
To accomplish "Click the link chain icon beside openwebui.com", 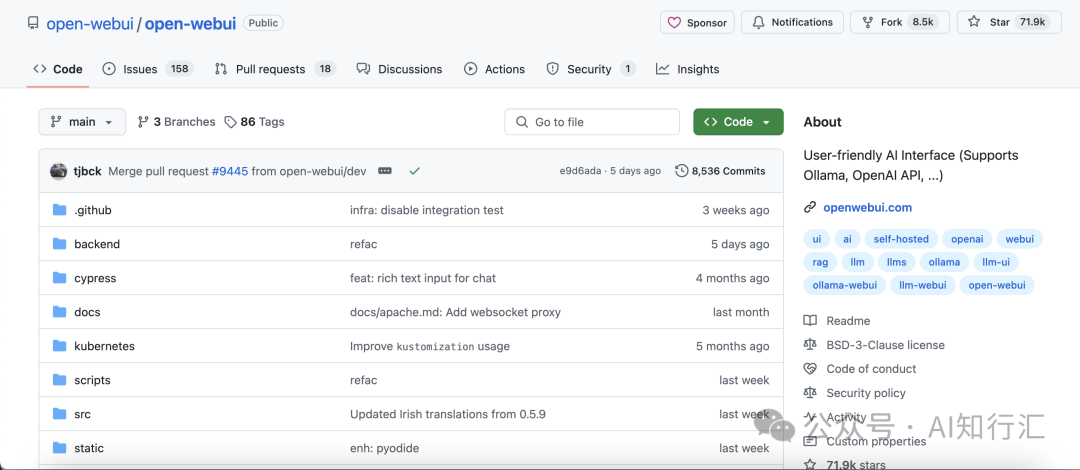I will [x=810, y=207].
